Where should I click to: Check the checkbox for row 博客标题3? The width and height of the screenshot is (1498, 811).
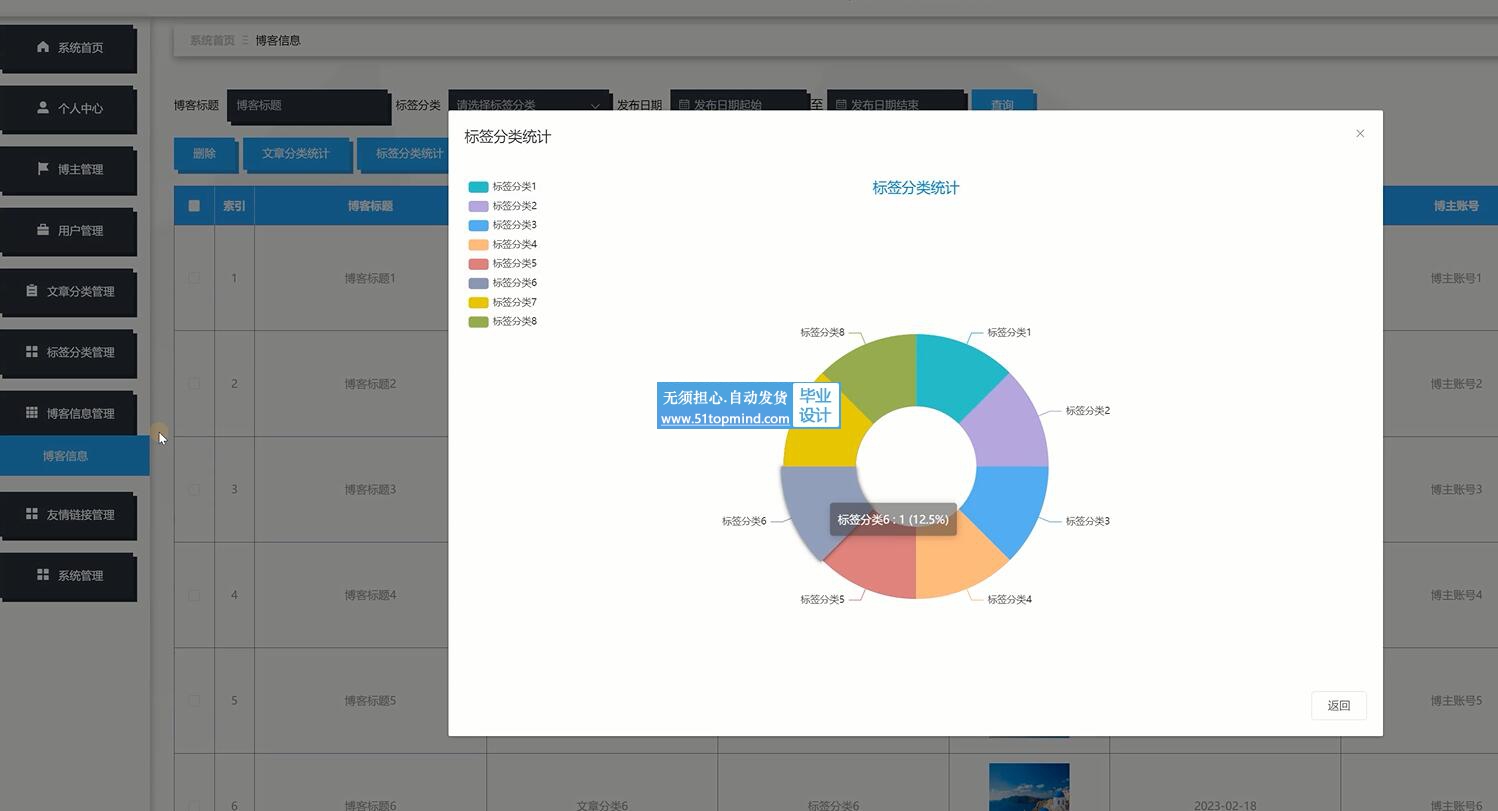tap(194, 489)
